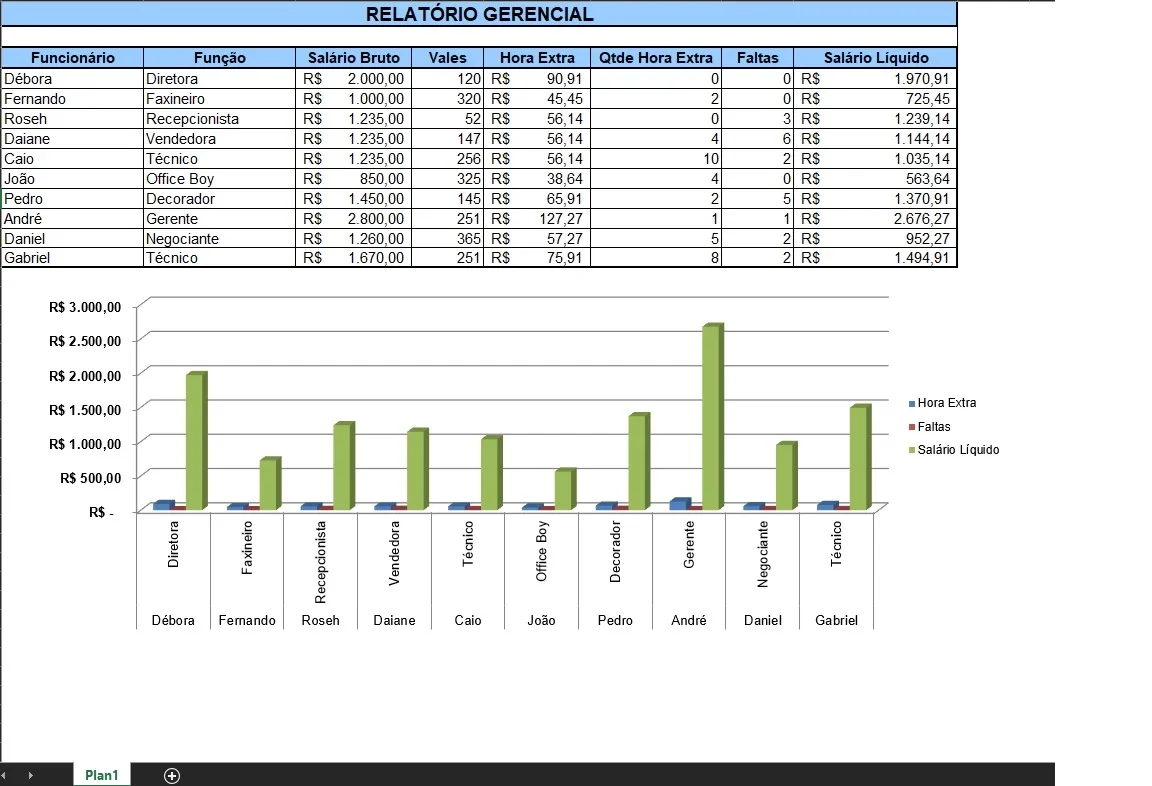The image size is (1152, 786).
Task: Select the Diretora function cell in table
Action: point(220,79)
